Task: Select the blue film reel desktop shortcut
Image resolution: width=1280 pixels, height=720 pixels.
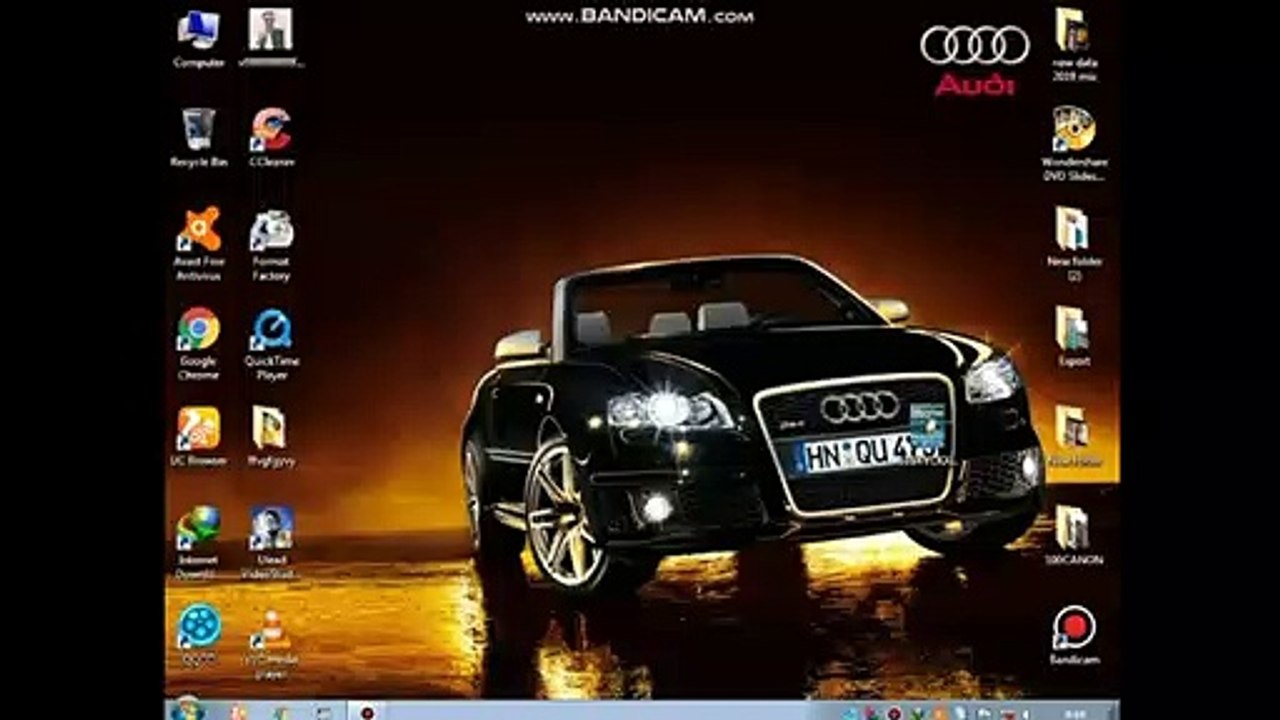Action: point(199,636)
